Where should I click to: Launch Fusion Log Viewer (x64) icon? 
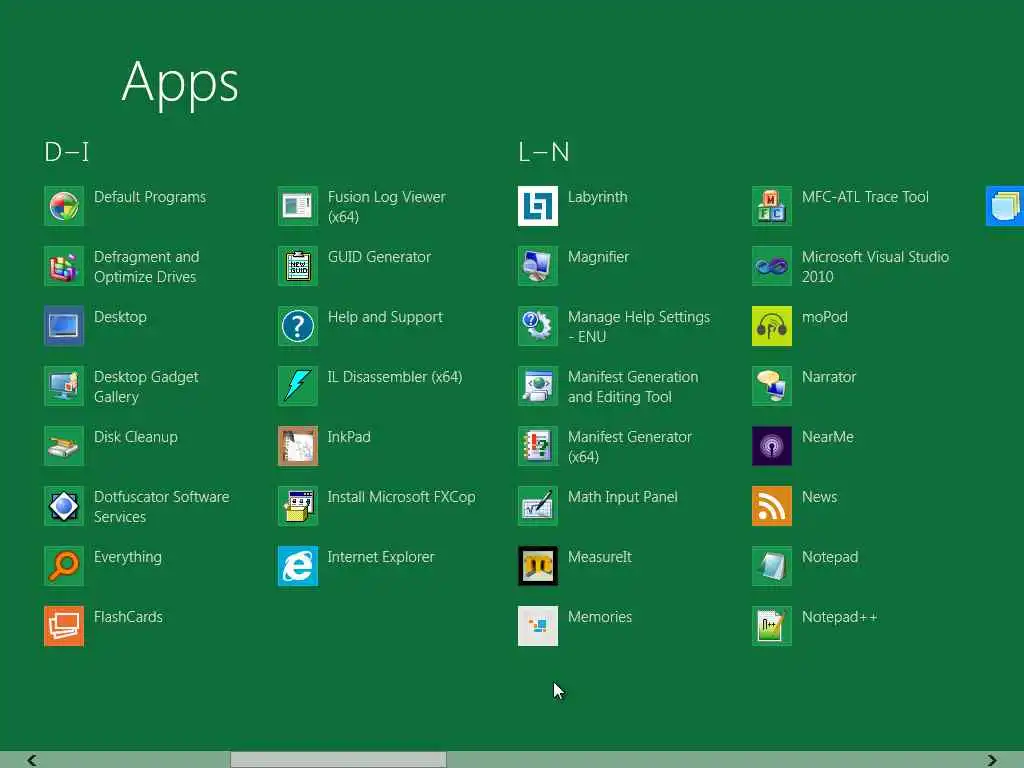pyautogui.click(x=298, y=206)
